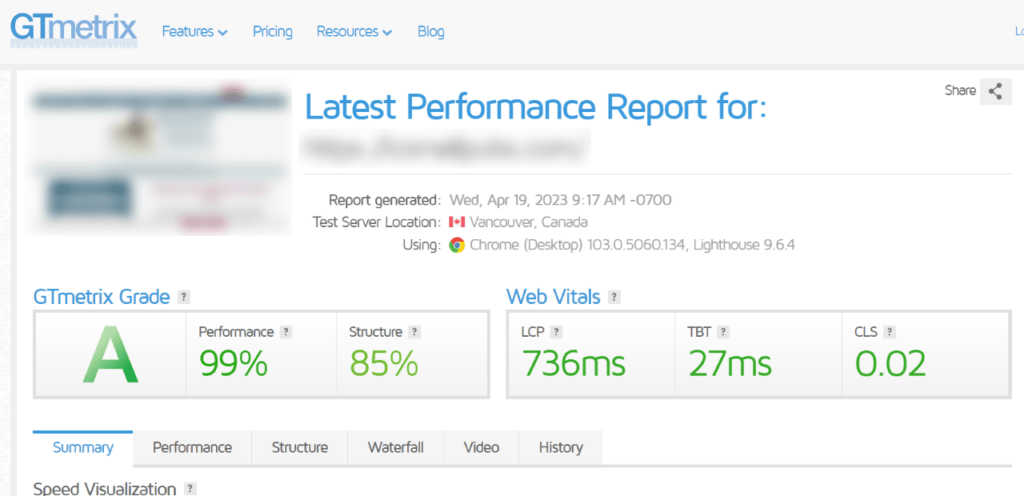This screenshot has height=496, width=1024.
Task: Click the Web Vitals heading
Action: tap(553, 298)
